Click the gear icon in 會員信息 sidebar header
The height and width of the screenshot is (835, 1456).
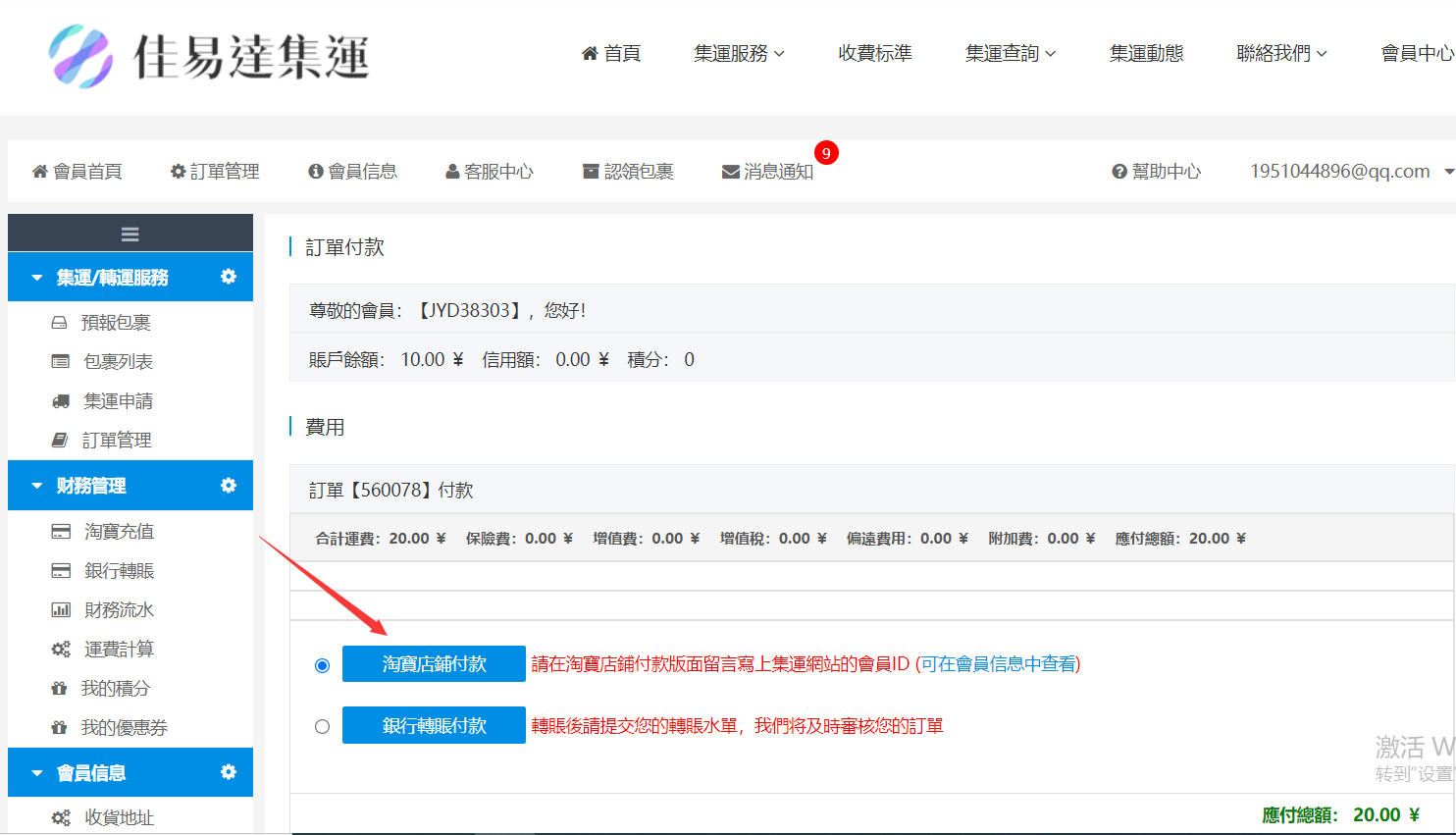pyautogui.click(x=229, y=772)
